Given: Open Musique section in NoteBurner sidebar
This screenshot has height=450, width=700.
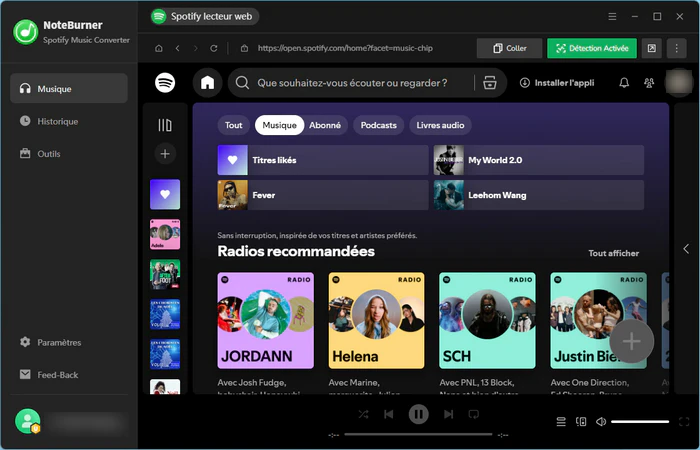Looking at the screenshot, I should 69,89.
